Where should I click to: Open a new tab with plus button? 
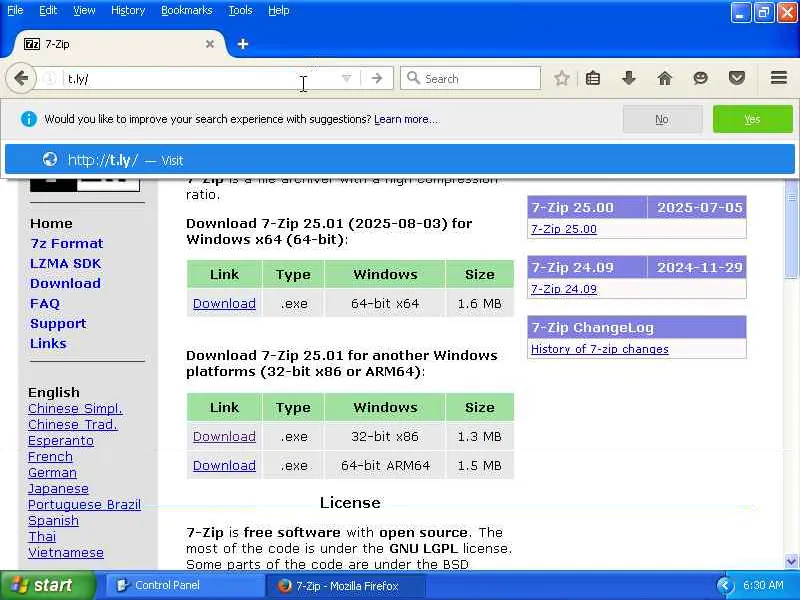click(x=243, y=44)
